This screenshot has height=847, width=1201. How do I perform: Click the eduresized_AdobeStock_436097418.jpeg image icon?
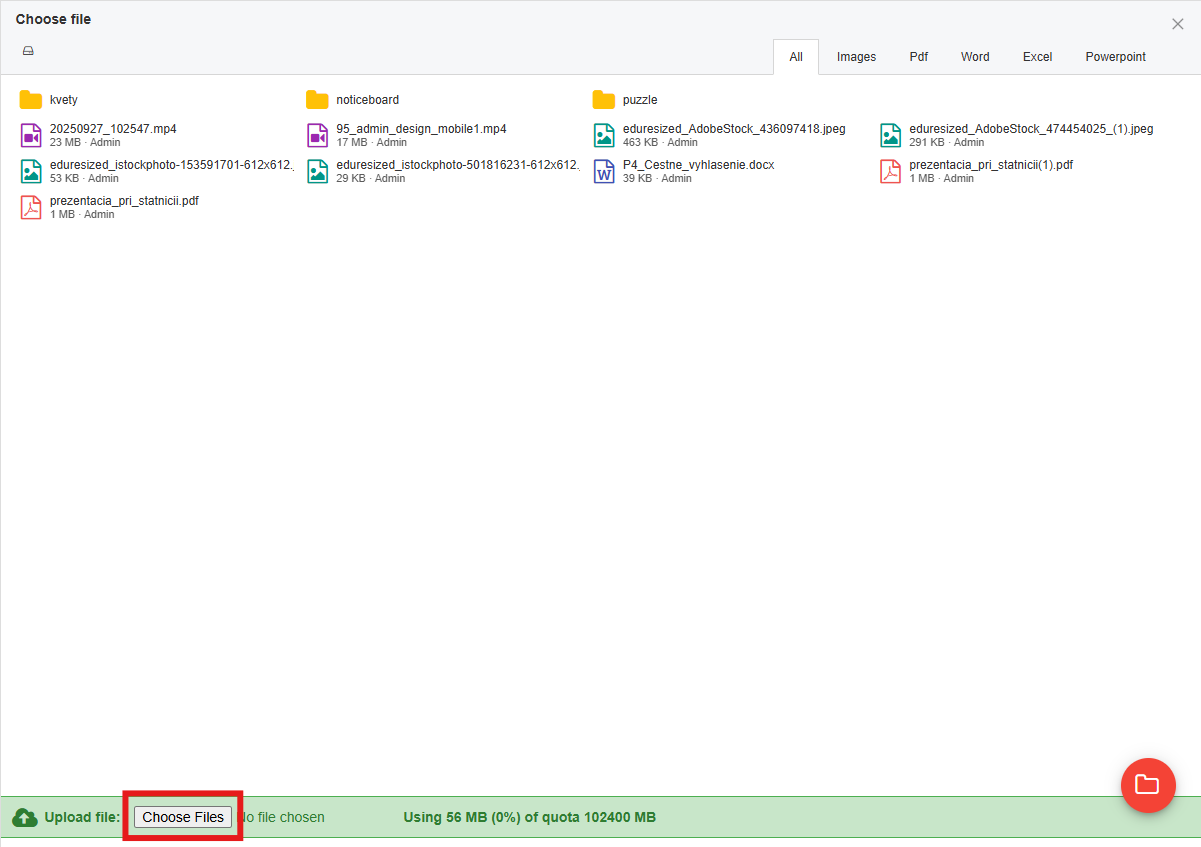[604, 135]
